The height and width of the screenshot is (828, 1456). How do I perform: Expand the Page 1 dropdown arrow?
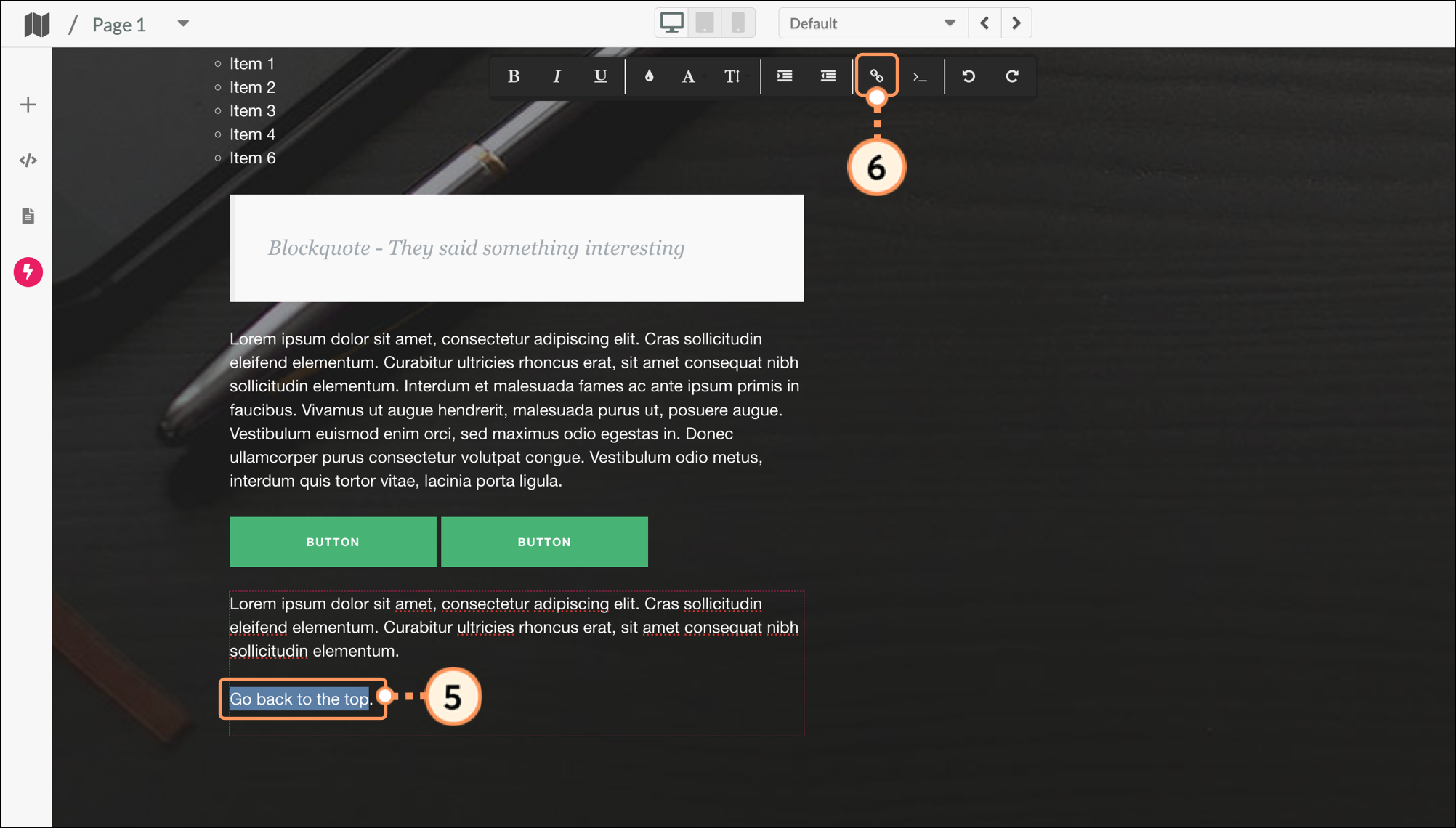(x=183, y=24)
